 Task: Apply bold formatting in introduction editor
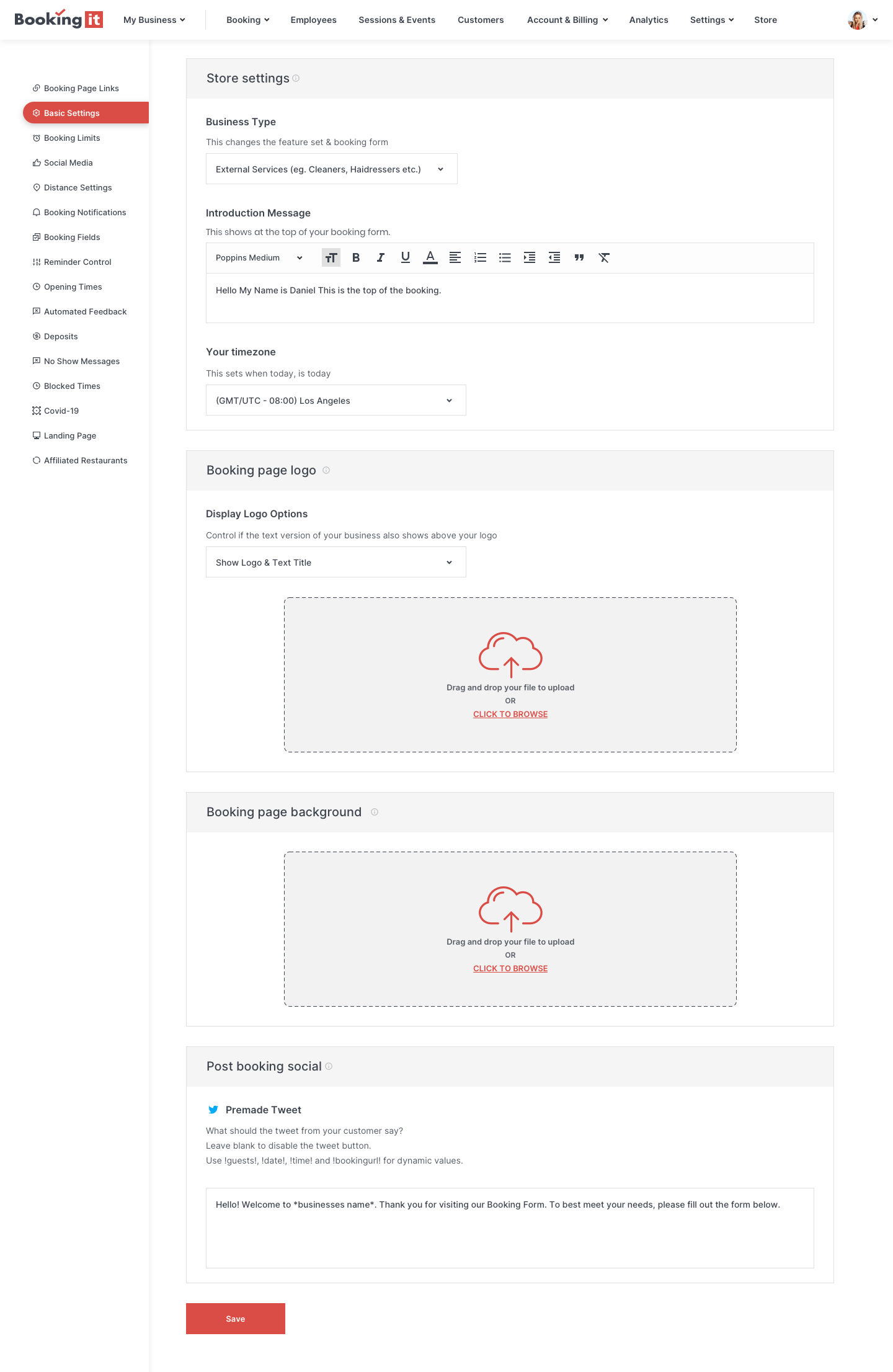pyautogui.click(x=356, y=257)
